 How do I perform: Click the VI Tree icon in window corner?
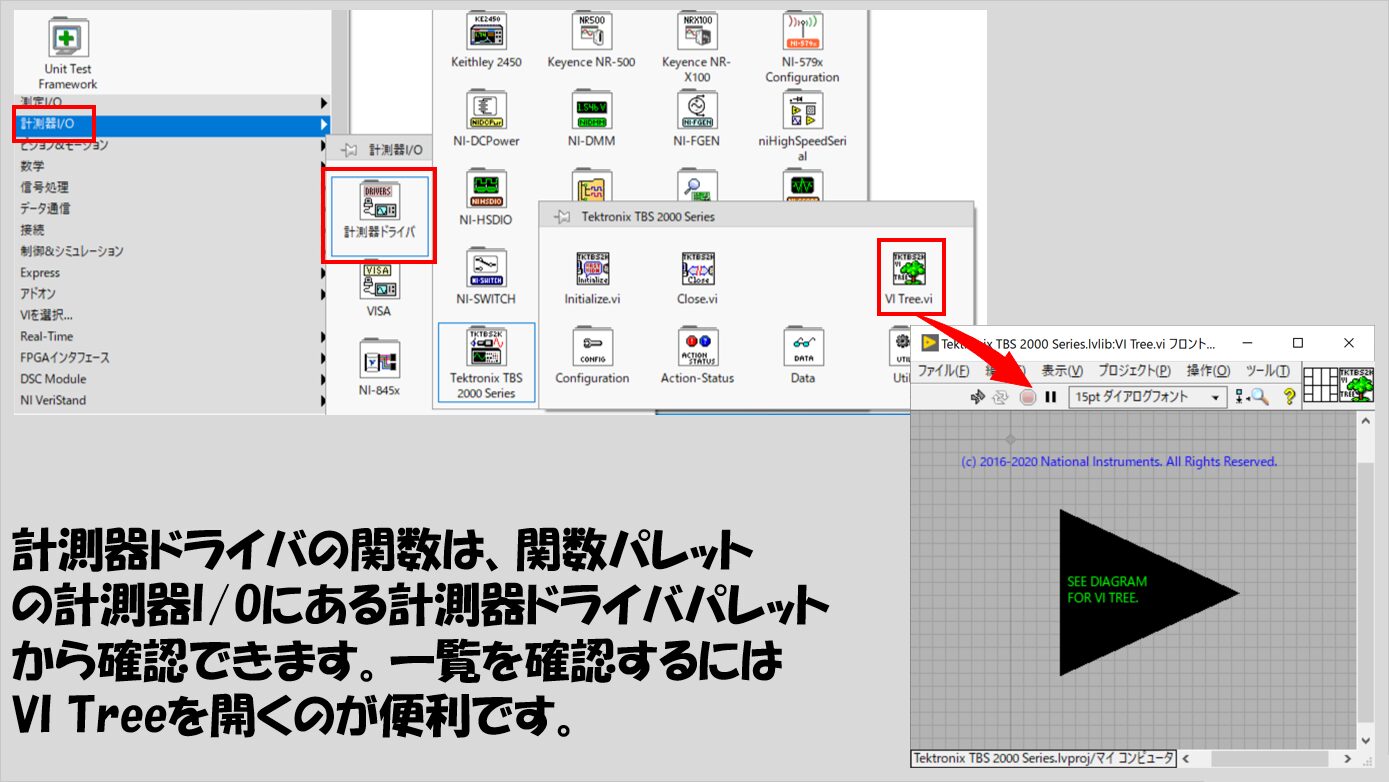click(1355, 385)
